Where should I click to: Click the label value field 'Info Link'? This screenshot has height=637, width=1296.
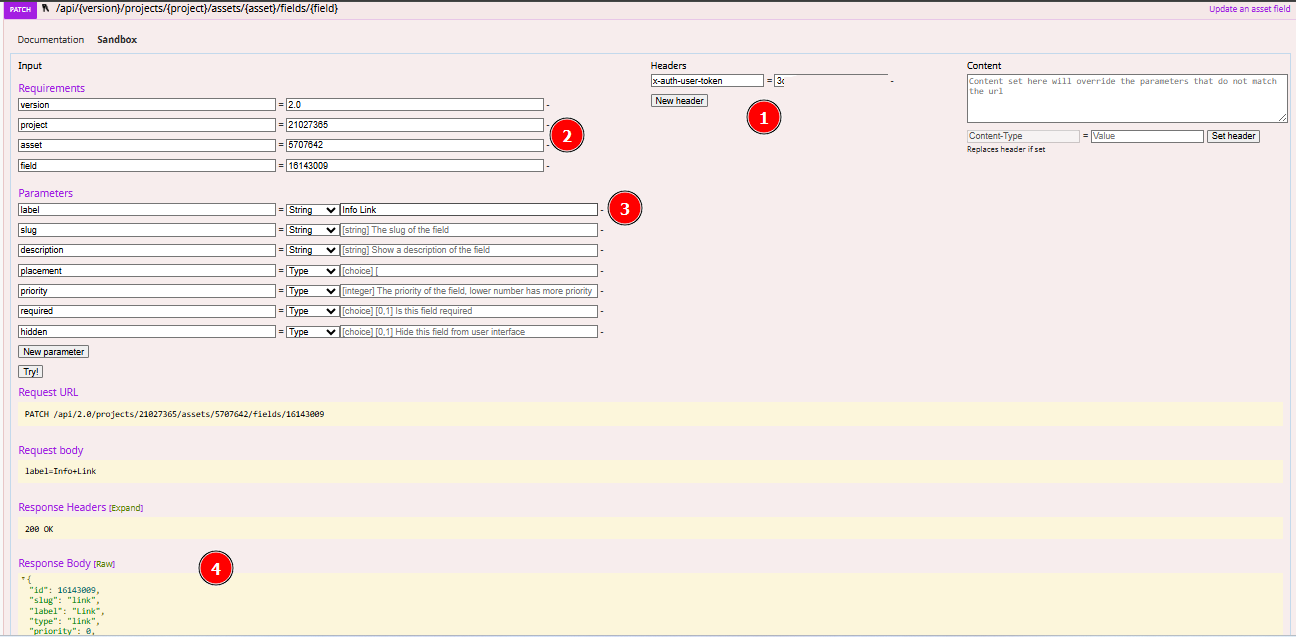tap(469, 210)
